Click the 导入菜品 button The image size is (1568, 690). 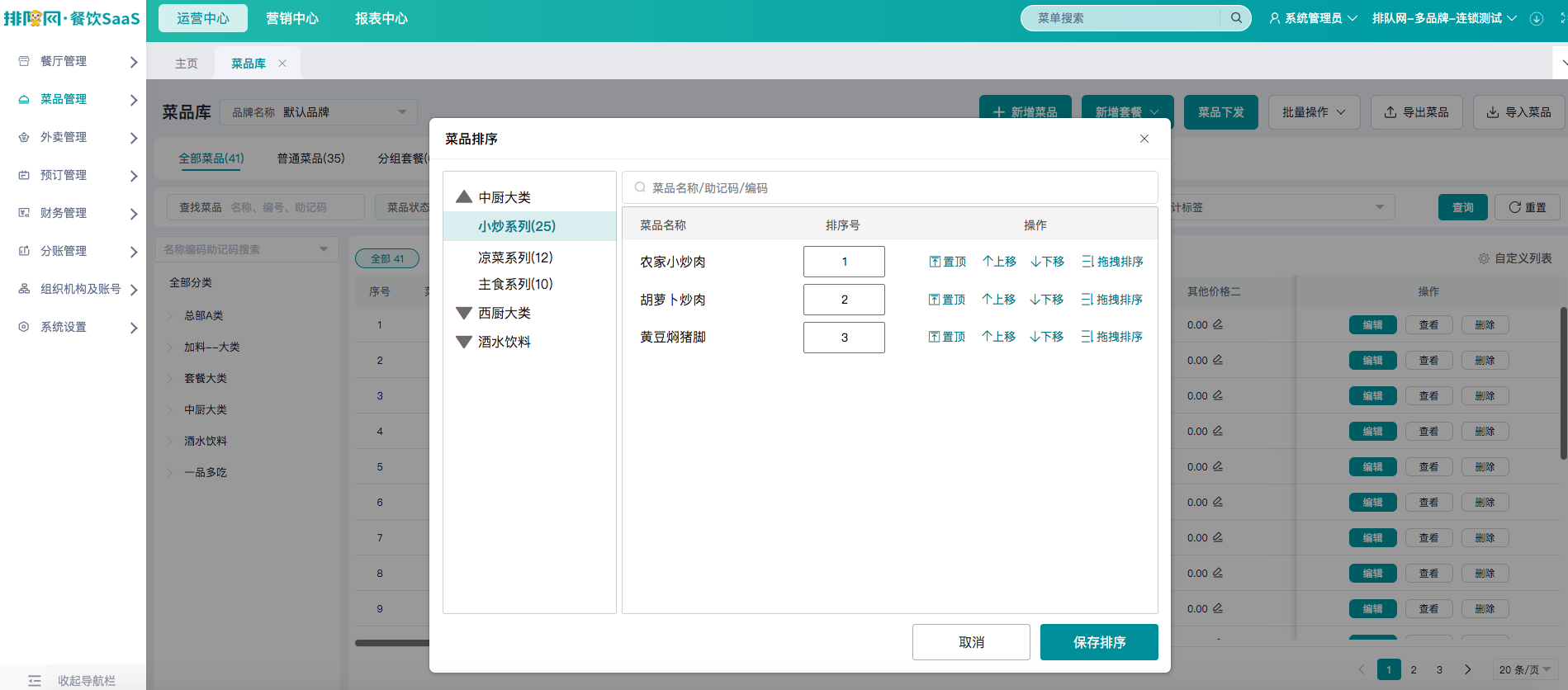1518,112
